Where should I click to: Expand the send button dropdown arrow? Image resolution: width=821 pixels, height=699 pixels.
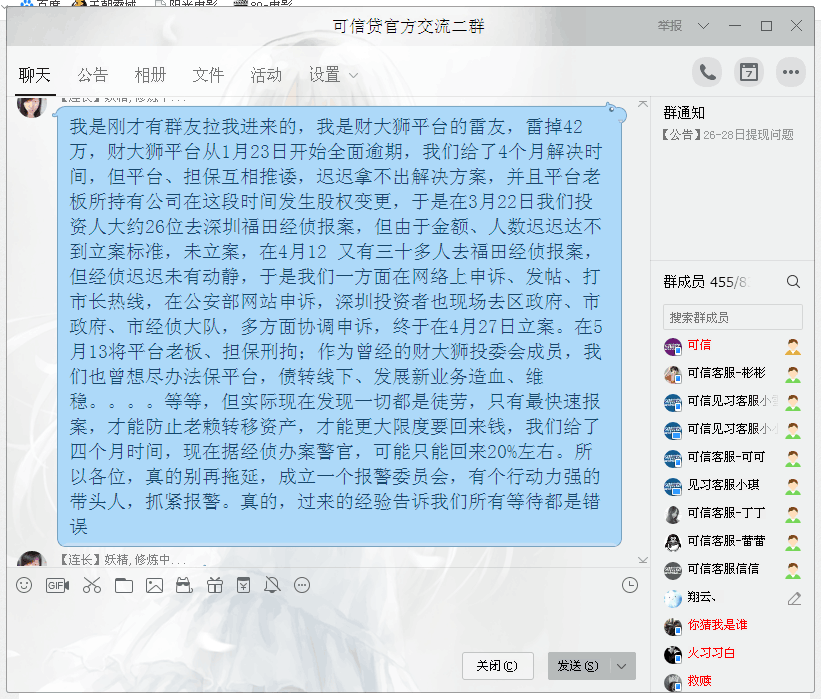click(623, 666)
